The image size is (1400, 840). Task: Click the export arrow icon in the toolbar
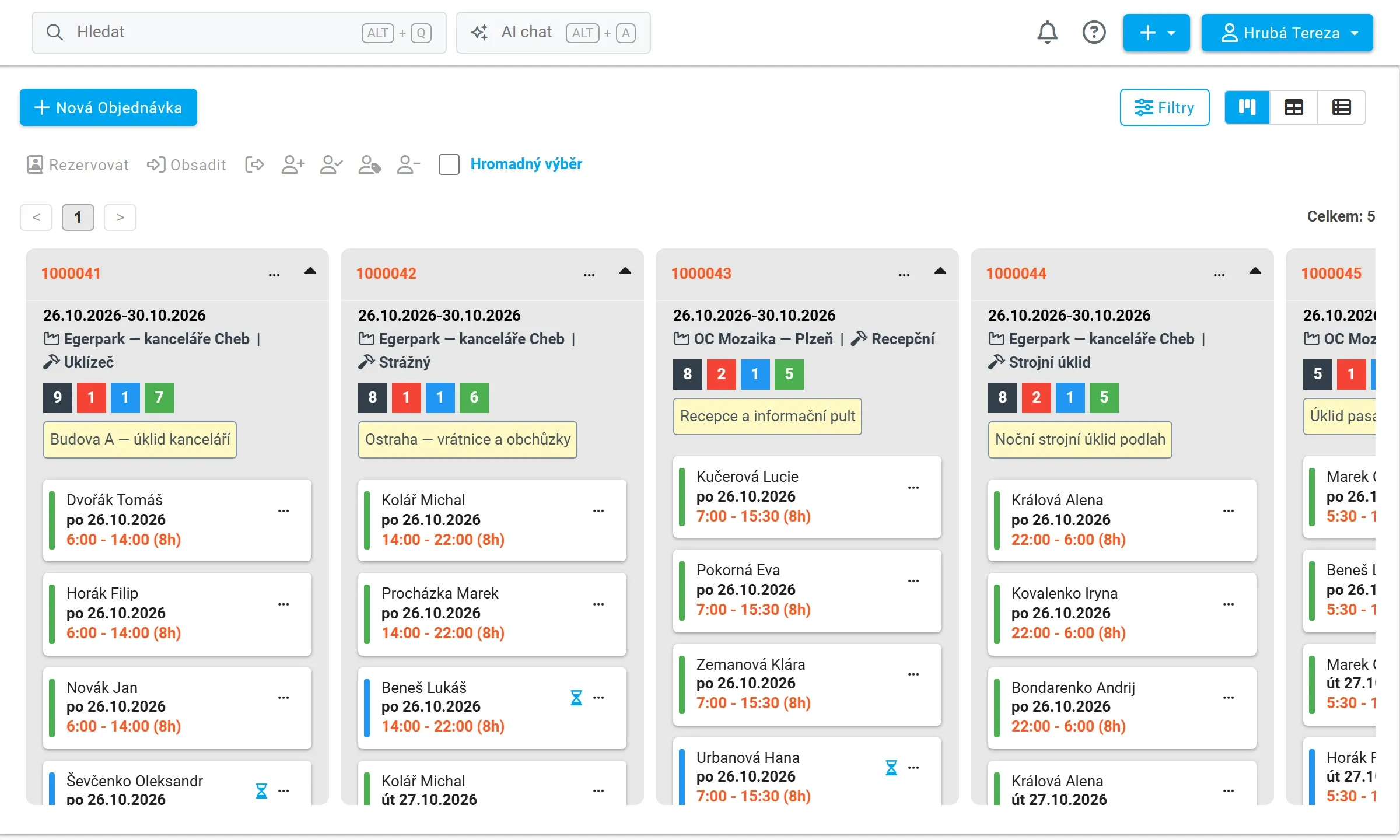(254, 165)
